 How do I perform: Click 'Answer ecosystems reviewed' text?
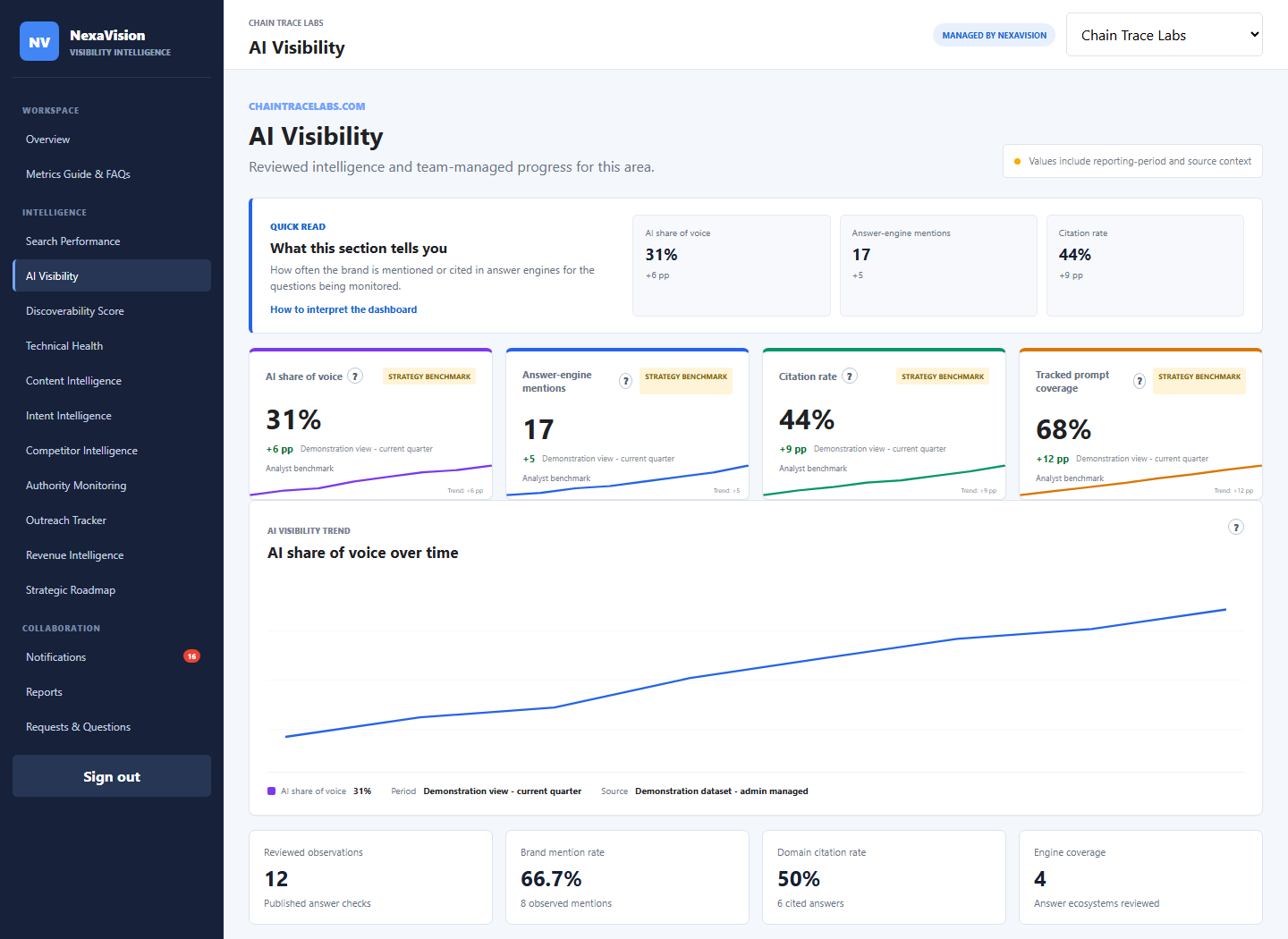click(1097, 904)
